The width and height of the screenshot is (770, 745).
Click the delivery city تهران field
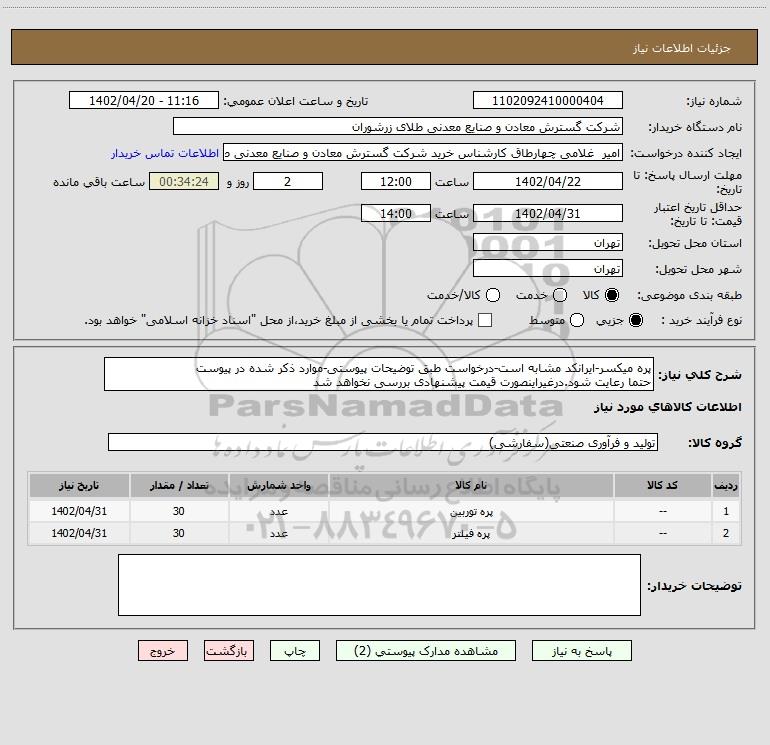tap(548, 269)
